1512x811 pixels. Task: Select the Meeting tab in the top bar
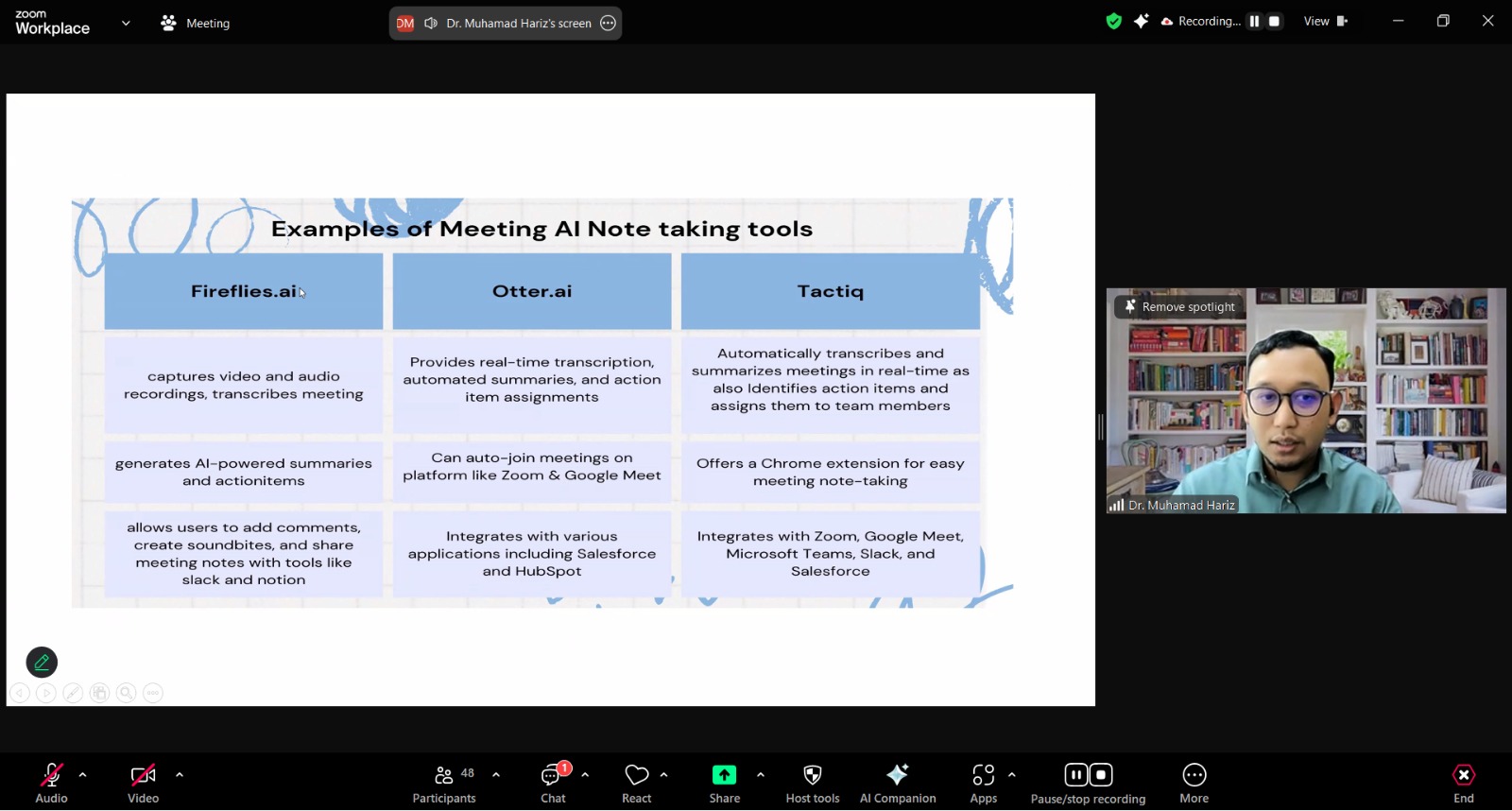(196, 23)
